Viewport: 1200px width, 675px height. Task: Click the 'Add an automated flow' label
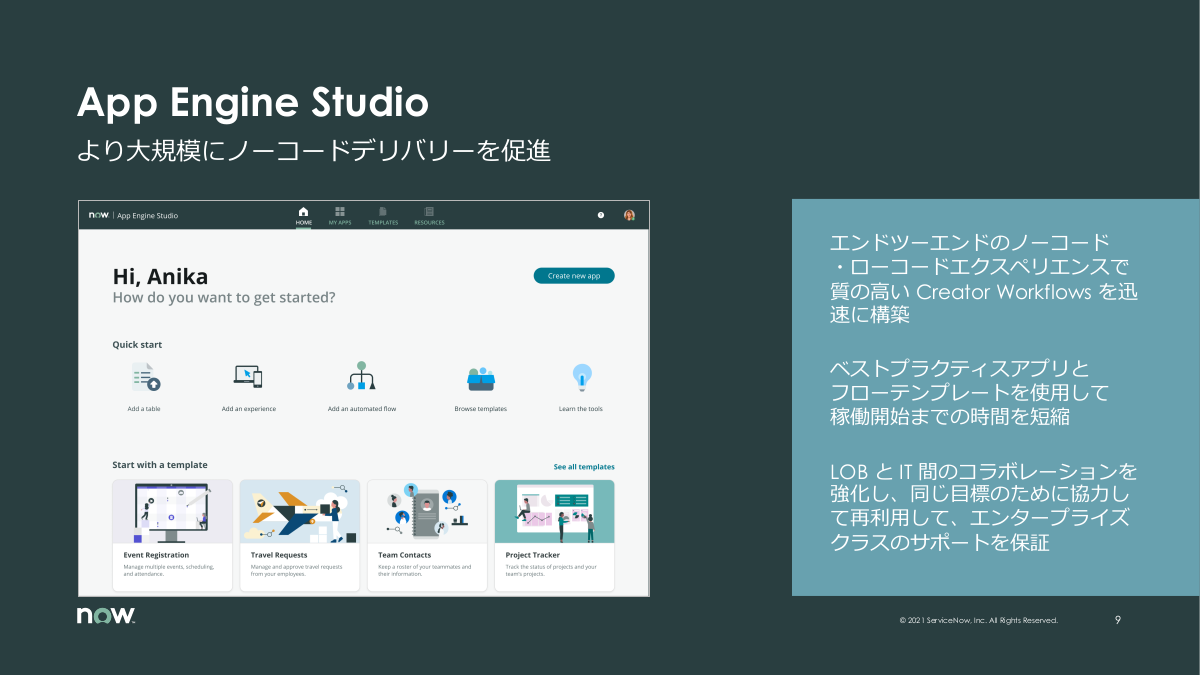pos(362,409)
